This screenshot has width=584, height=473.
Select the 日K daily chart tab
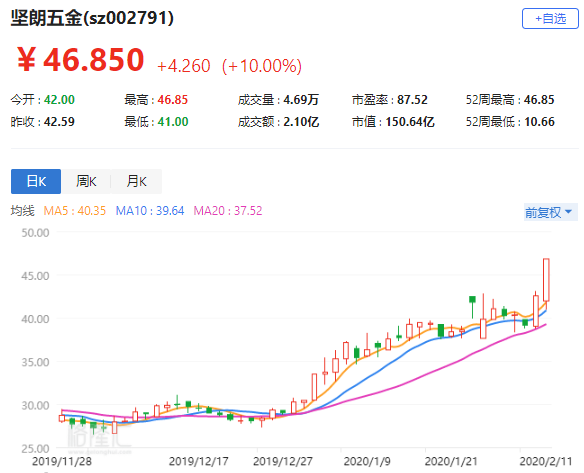point(36,181)
